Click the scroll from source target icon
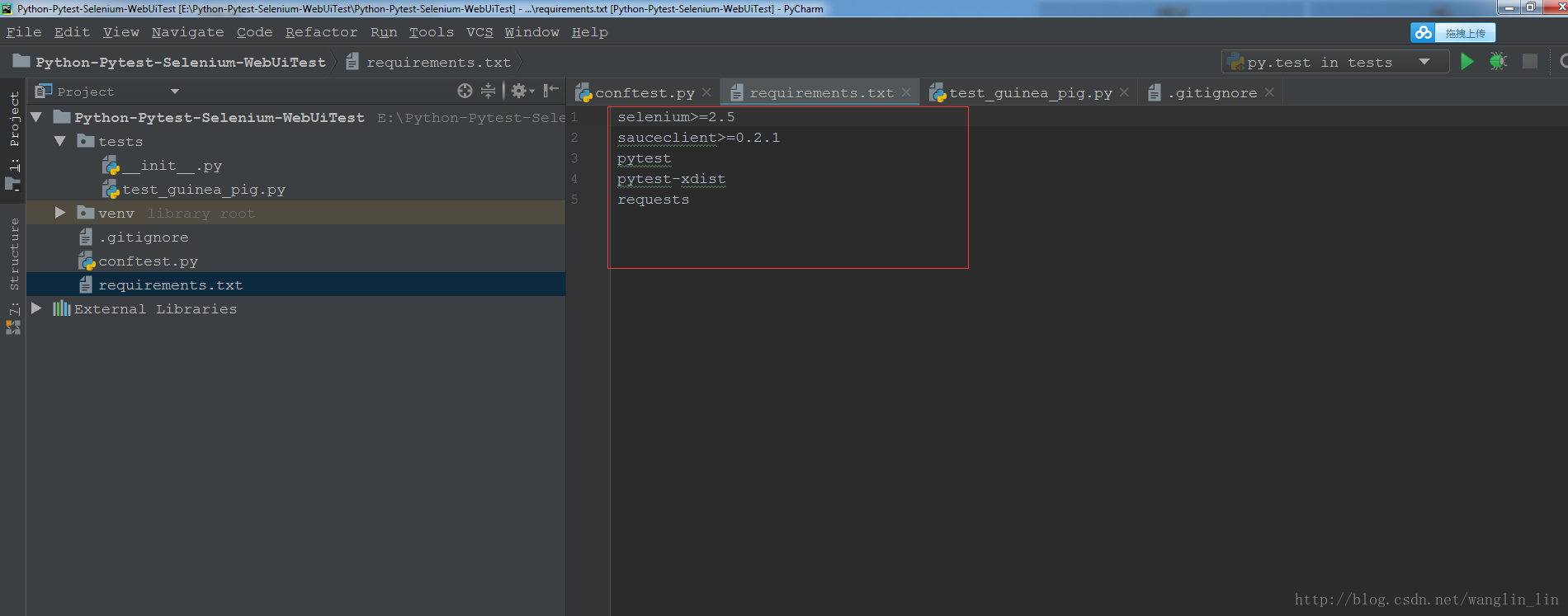 465,91
